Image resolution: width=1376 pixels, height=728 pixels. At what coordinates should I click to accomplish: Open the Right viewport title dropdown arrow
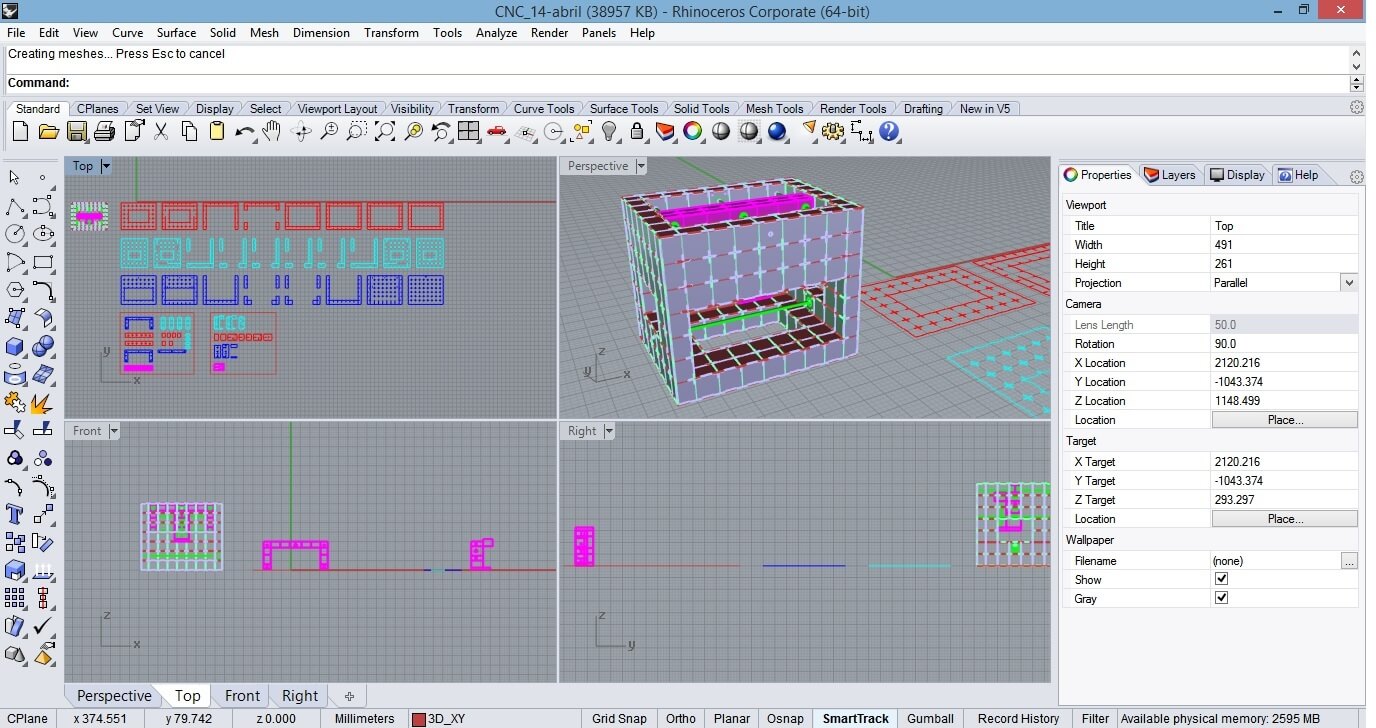point(609,431)
